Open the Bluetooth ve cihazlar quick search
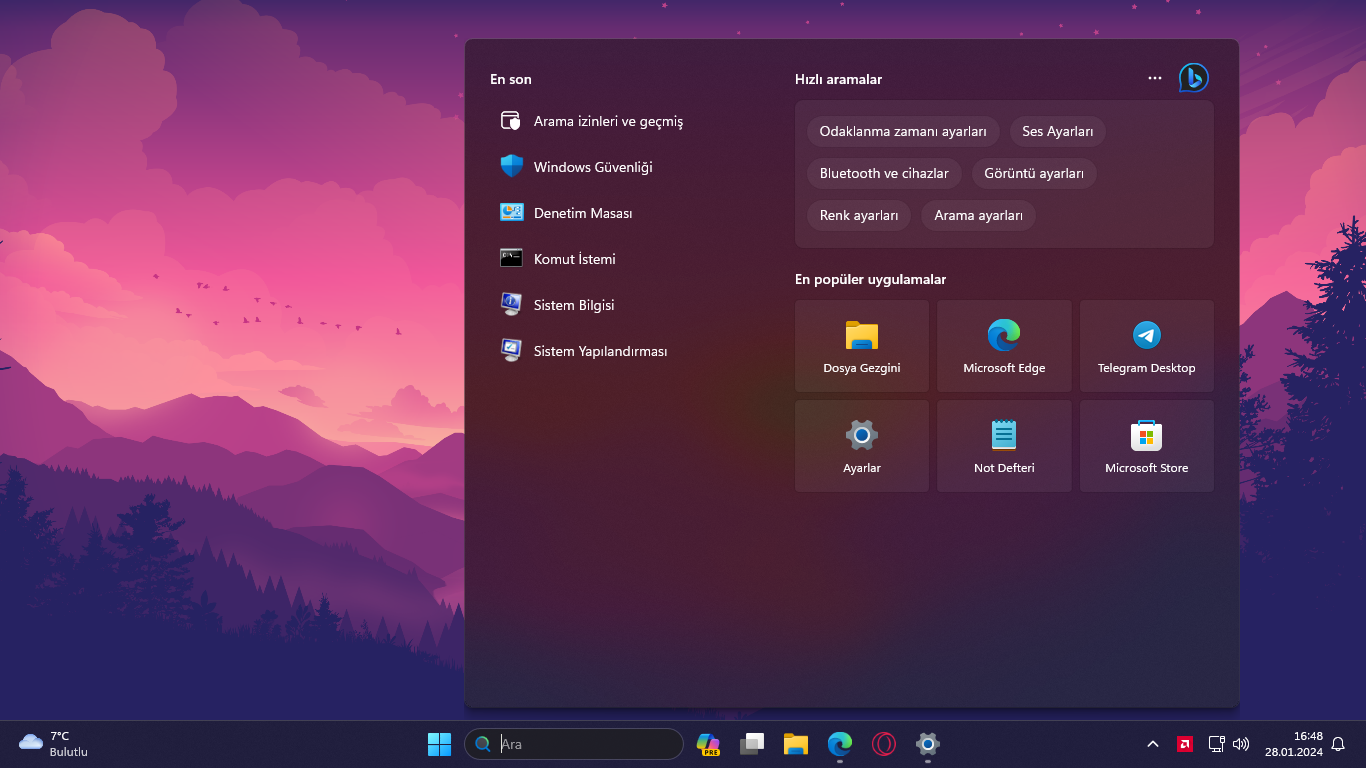 click(884, 173)
